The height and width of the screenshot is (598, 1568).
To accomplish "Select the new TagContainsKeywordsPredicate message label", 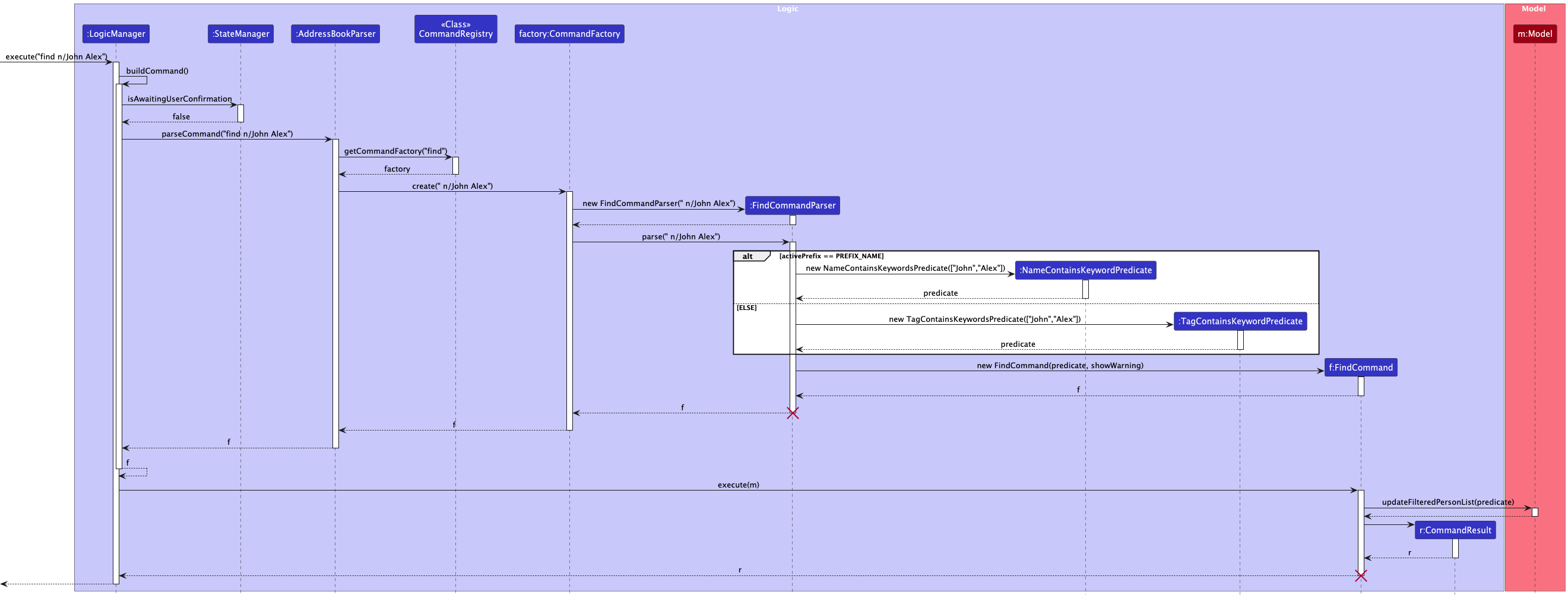I will coord(985,319).
